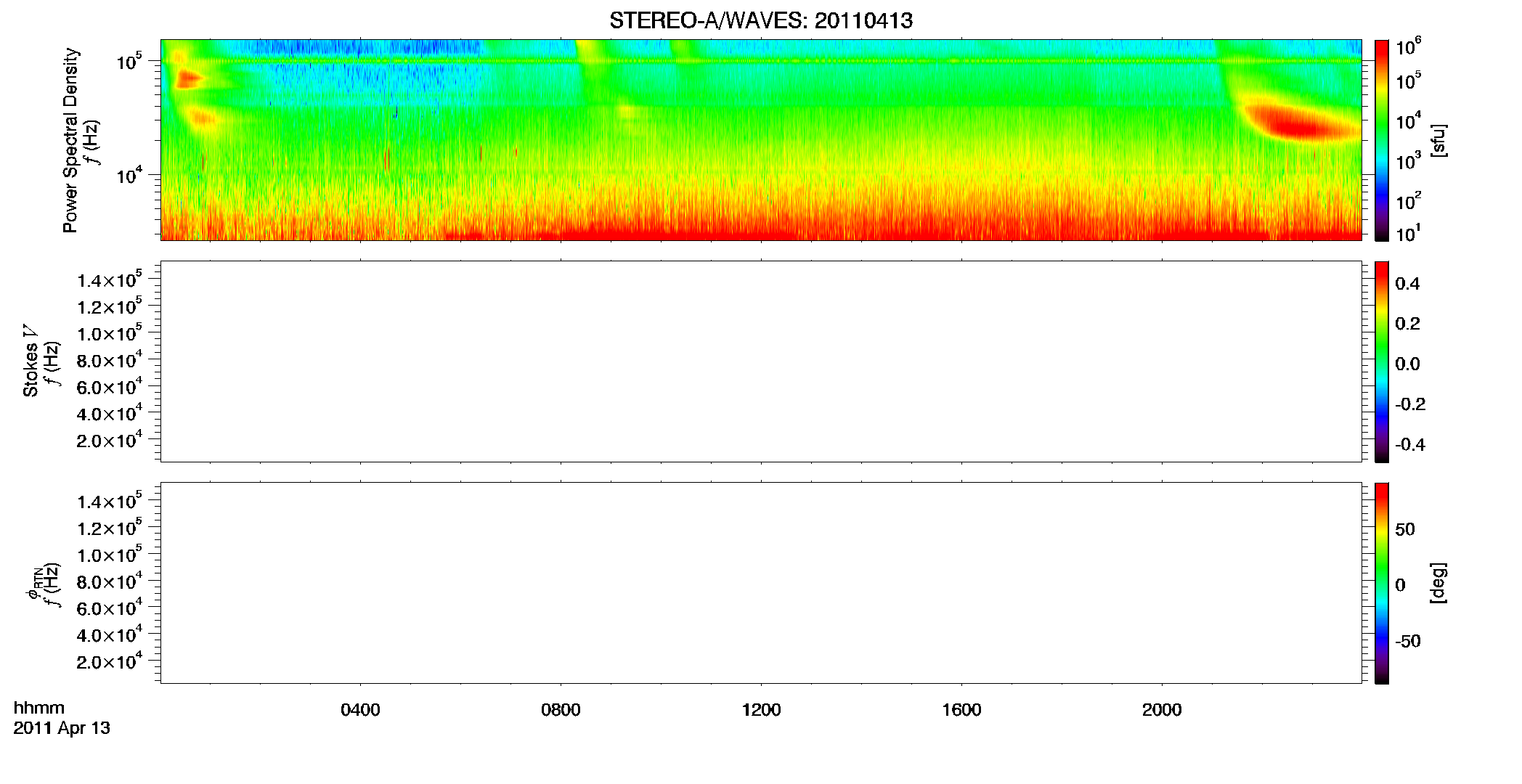This screenshot has width=1522, height=784.
Task: Click the 2.0×10^4 label in phi RTN panel
Action: click(109, 661)
